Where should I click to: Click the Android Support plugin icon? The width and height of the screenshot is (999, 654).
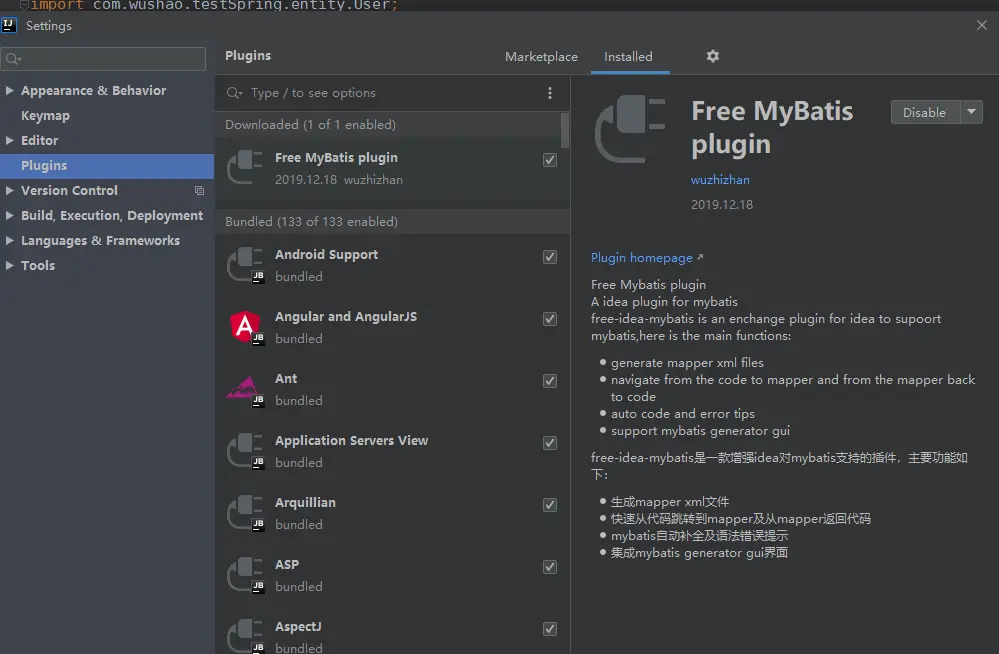245,265
